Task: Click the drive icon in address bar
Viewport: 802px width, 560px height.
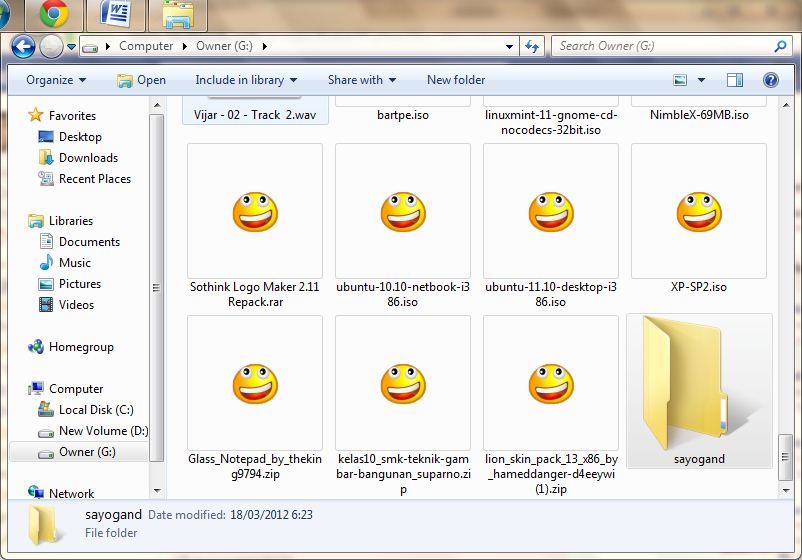Action: 90,48
